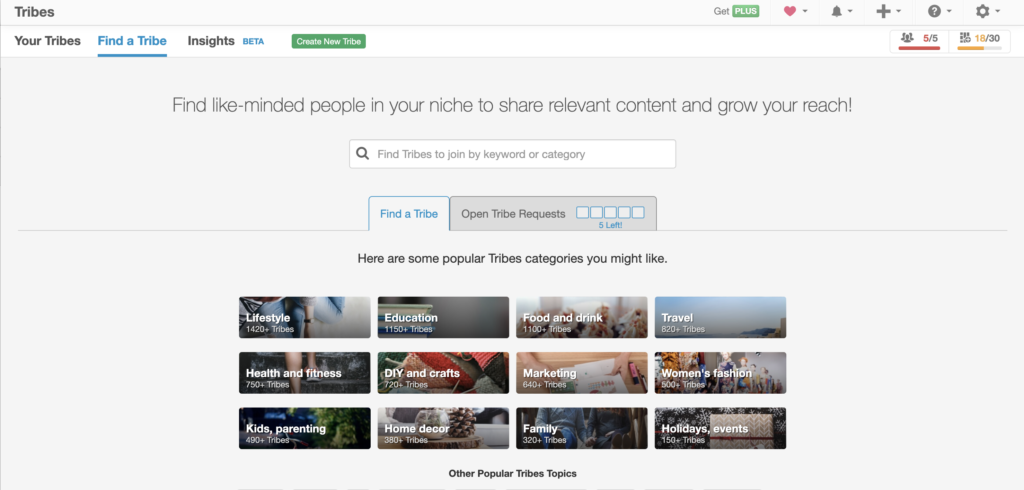The width and height of the screenshot is (1024, 490).
Task: Open the Home decor category card
Action: point(443,429)
